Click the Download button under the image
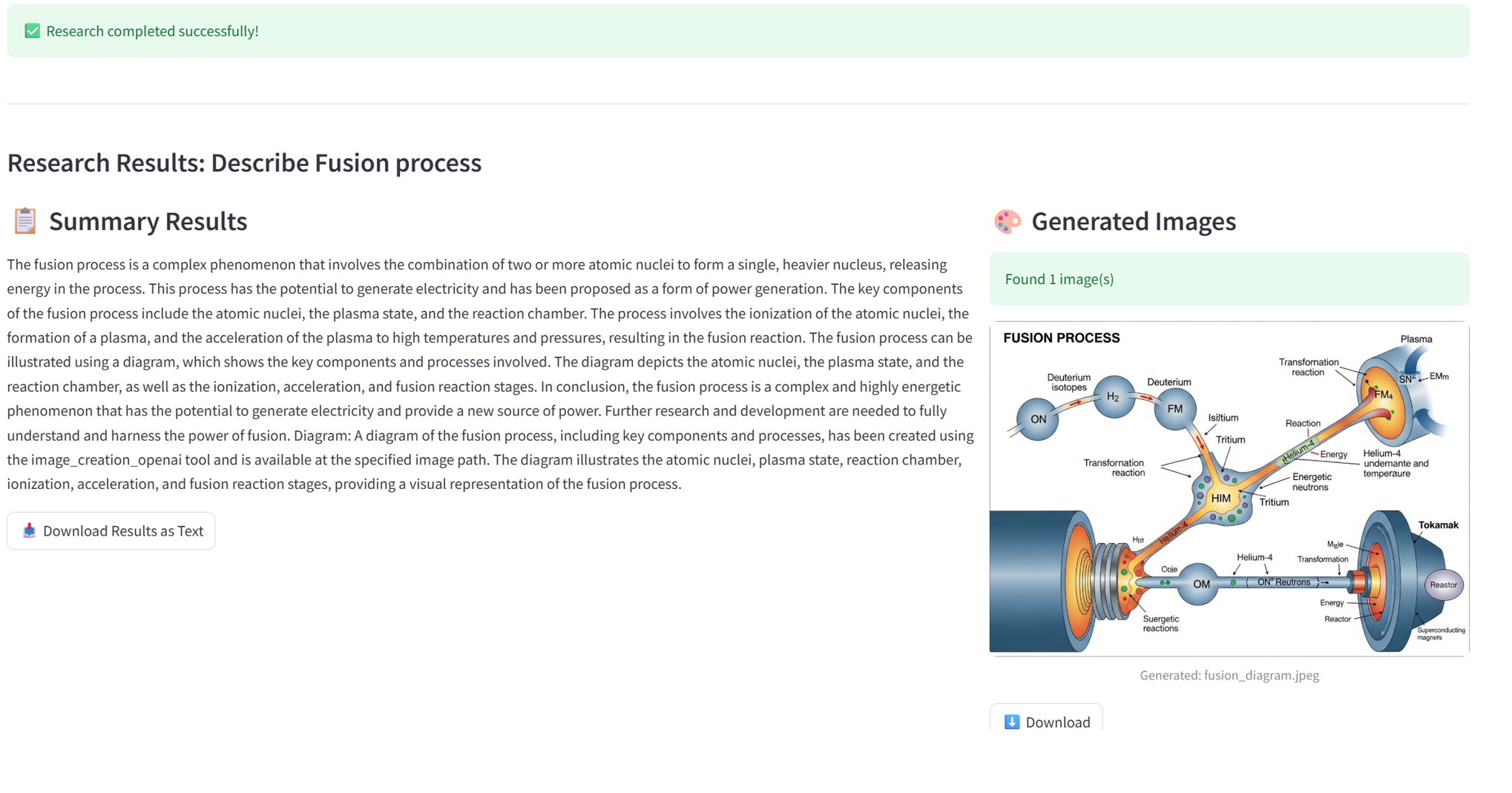The height and width of the screenshot is (793, 1512). pos(1046,720)
